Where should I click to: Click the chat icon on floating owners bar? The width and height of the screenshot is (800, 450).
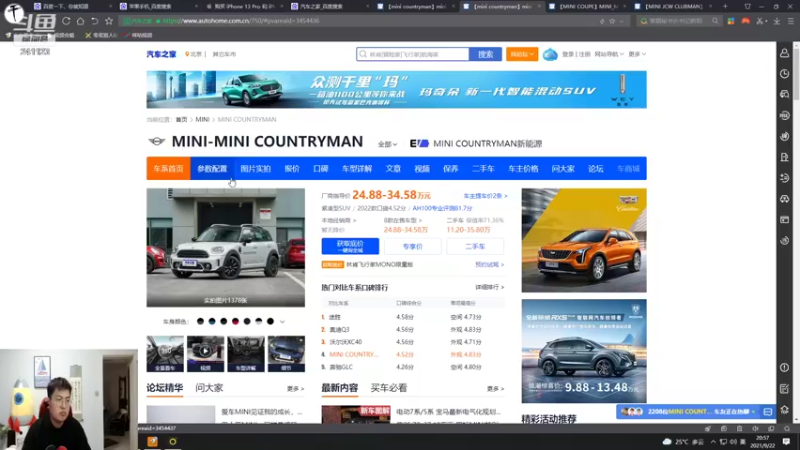(768, 412)
